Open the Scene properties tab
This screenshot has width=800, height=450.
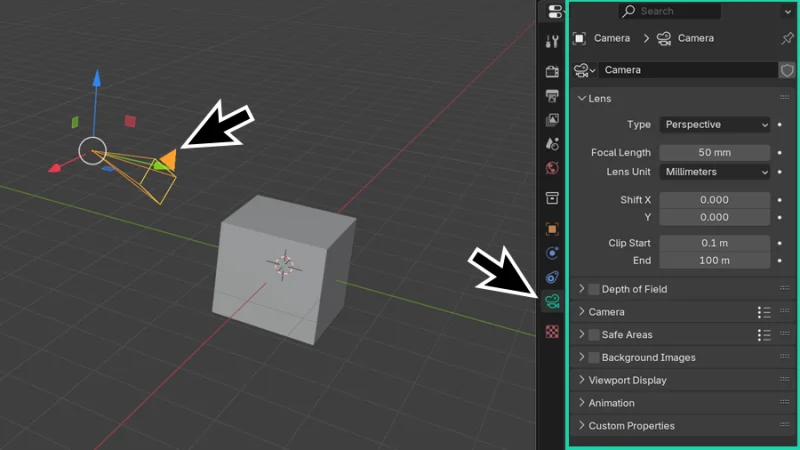(x=552, y=144)
